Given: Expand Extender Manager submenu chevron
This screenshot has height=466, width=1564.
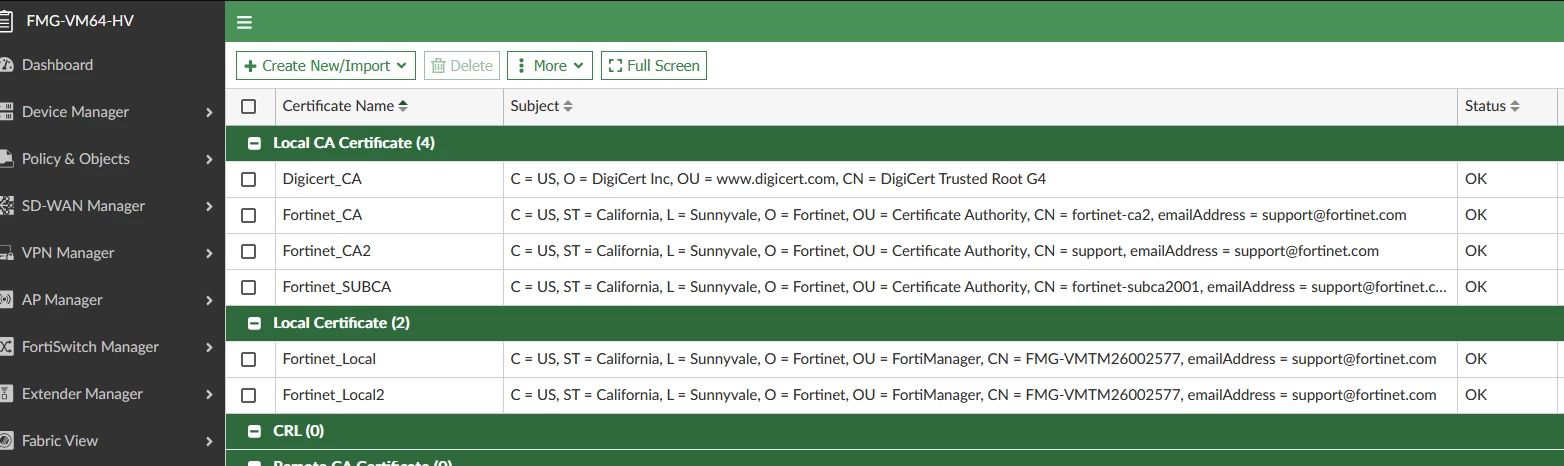Looking at the screenshot, I should coord(209,394).
